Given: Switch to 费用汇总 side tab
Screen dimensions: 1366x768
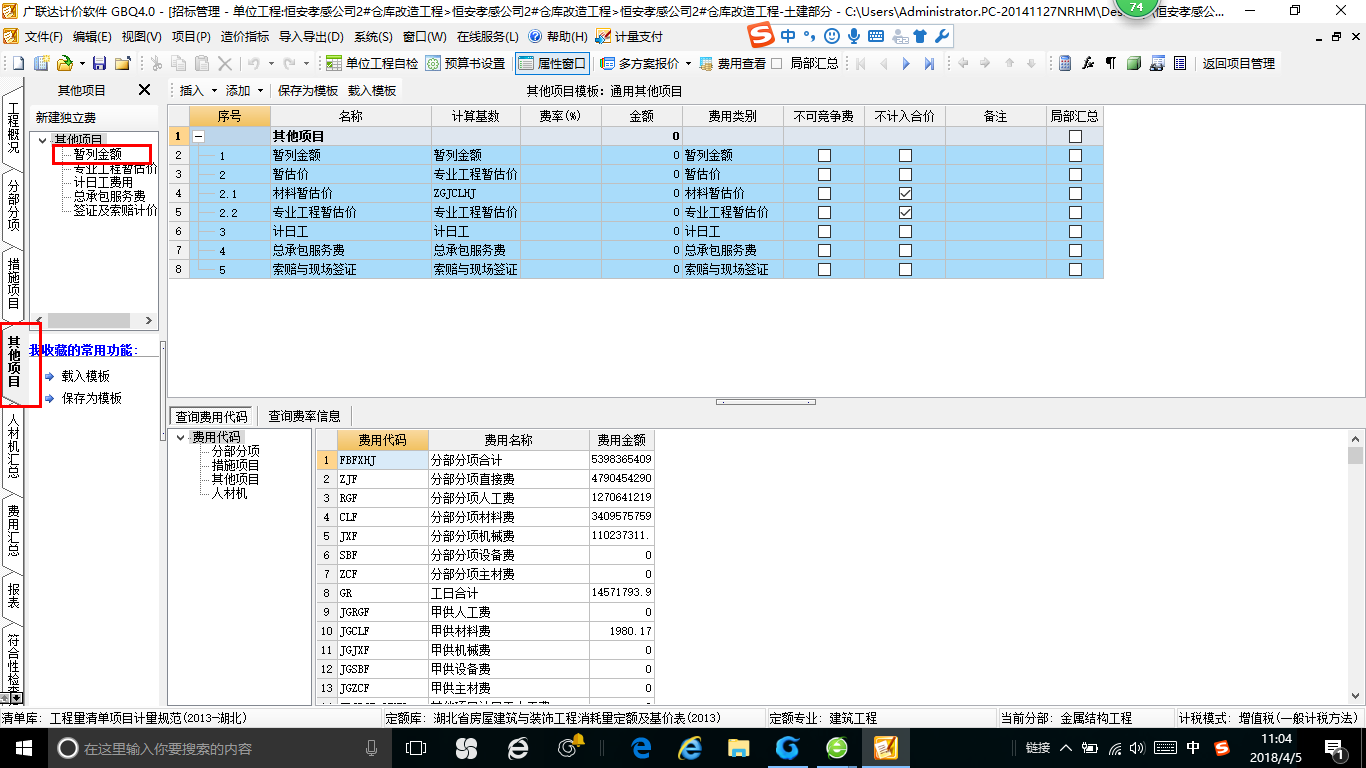Looking at the screenshot, I should click(13, 529).
